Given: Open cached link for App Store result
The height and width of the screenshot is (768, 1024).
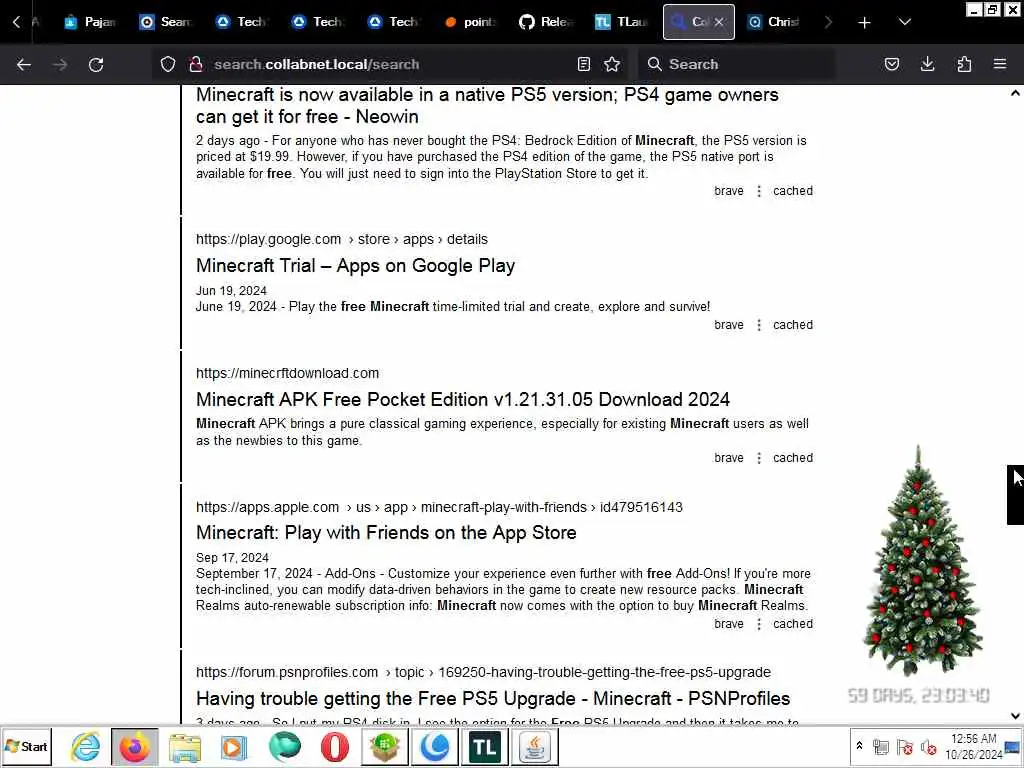Looking at the screenshot, I should point(793,624).
